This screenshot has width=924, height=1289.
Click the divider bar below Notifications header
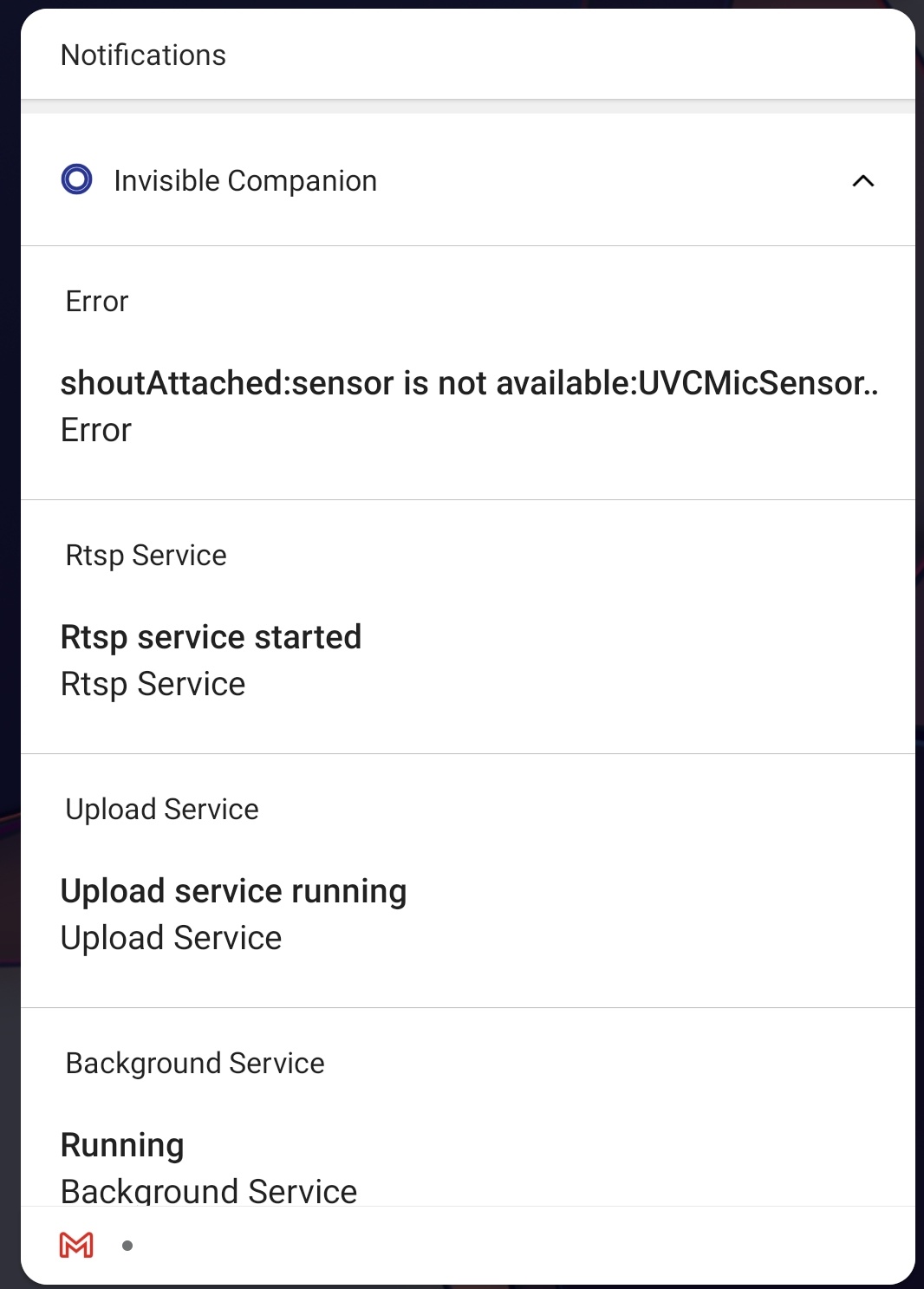point(468,107)
